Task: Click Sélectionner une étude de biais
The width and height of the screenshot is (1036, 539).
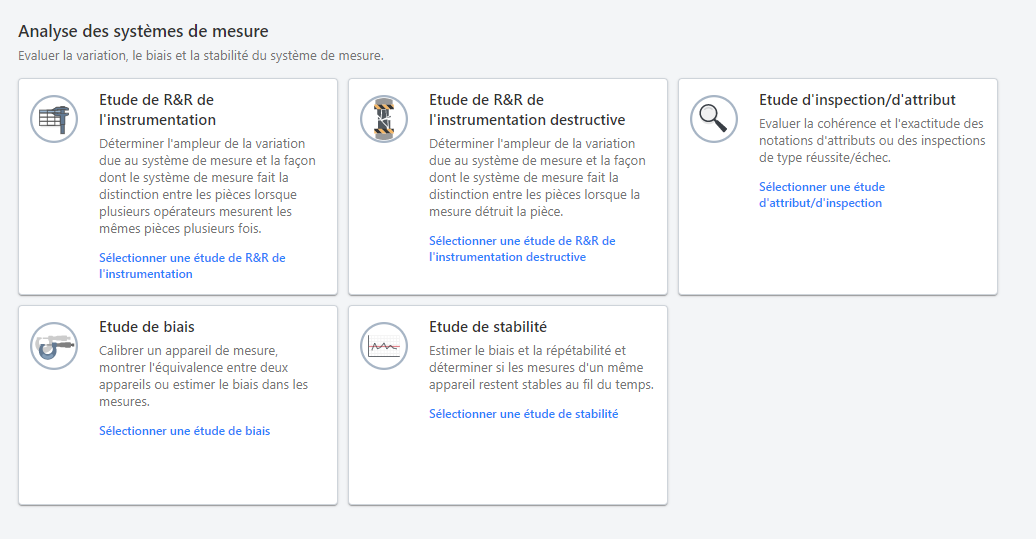Action: pos(184,431)
